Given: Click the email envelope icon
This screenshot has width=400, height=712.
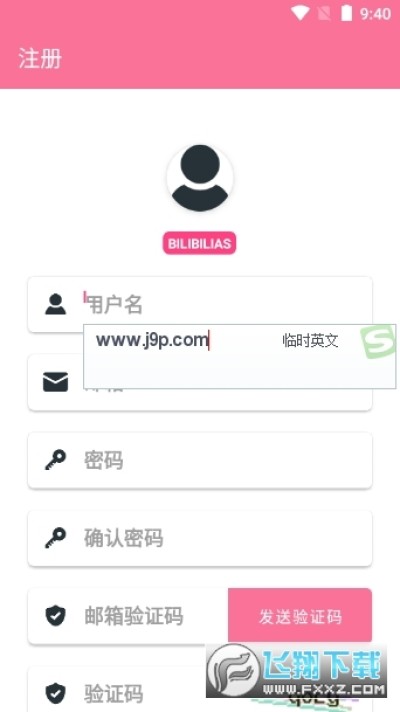Looking at the screenshot, I should point(55,382).
